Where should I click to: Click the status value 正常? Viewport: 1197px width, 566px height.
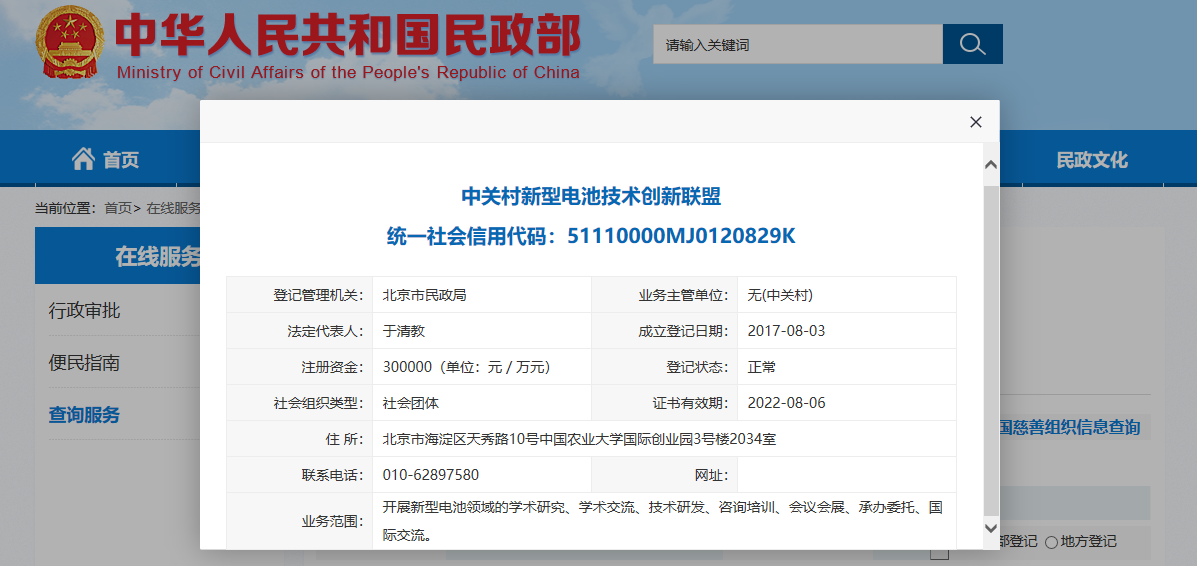(762, 367)
